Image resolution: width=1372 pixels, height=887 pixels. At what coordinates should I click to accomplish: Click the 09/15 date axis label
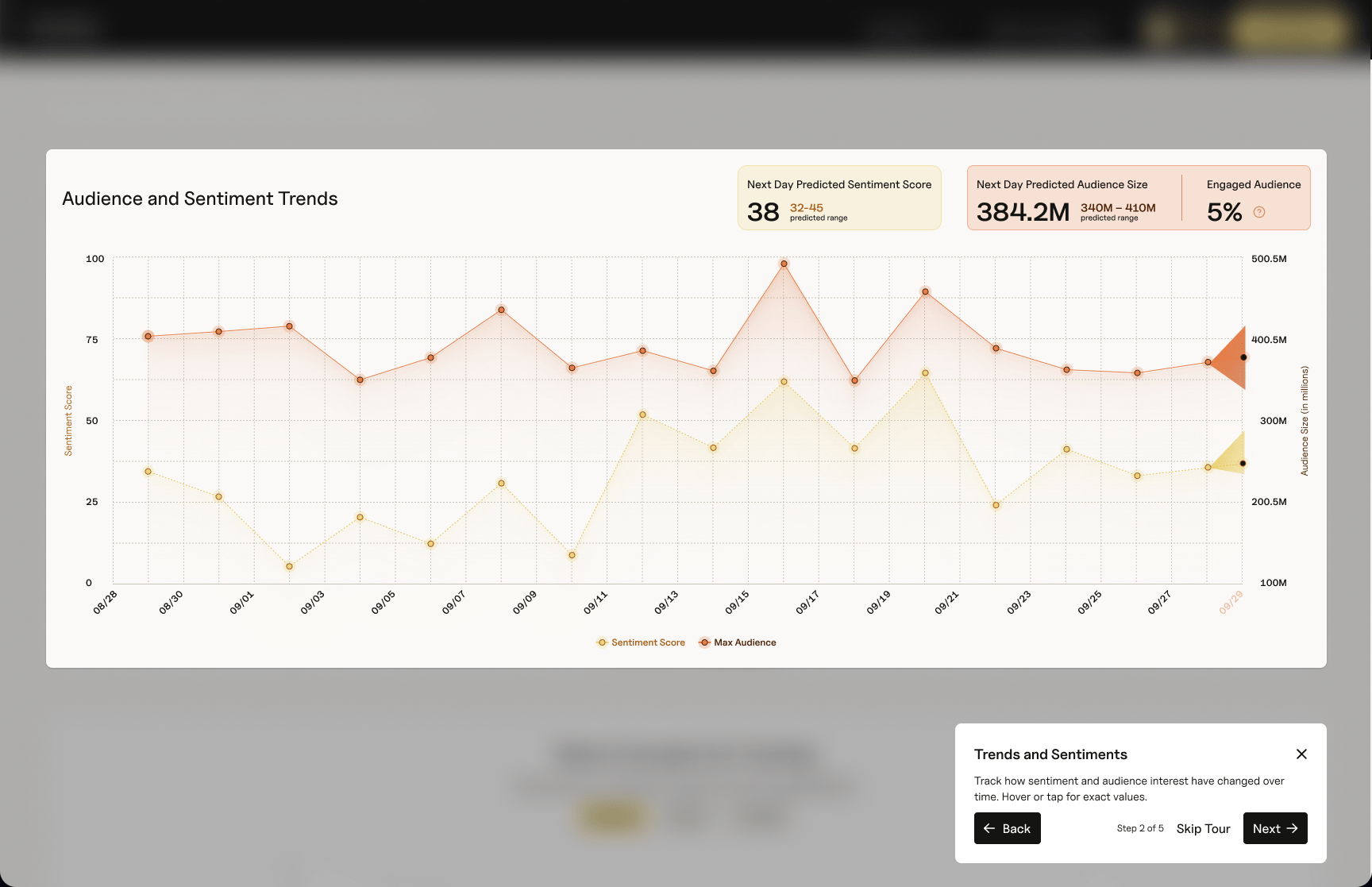tap(736, 602)
